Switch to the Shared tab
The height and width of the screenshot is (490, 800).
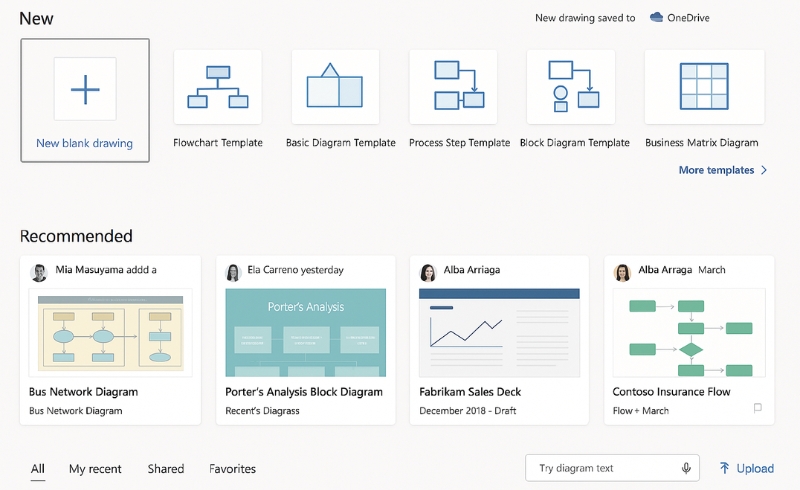click(x=166, y=469)
